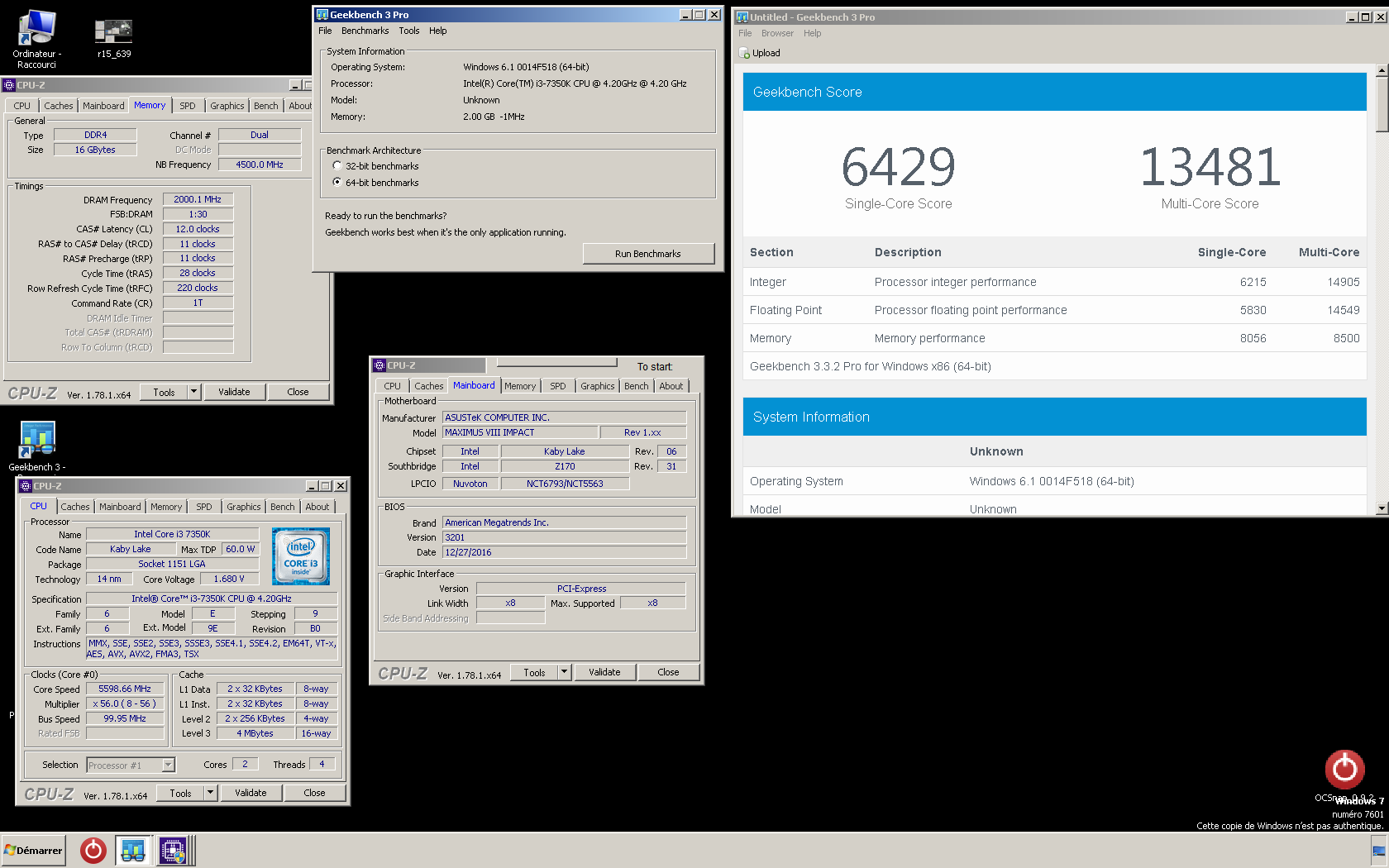
Task: Switch to Graphics tab in Mainboard CPU-Z window
Action: (597, 386)
